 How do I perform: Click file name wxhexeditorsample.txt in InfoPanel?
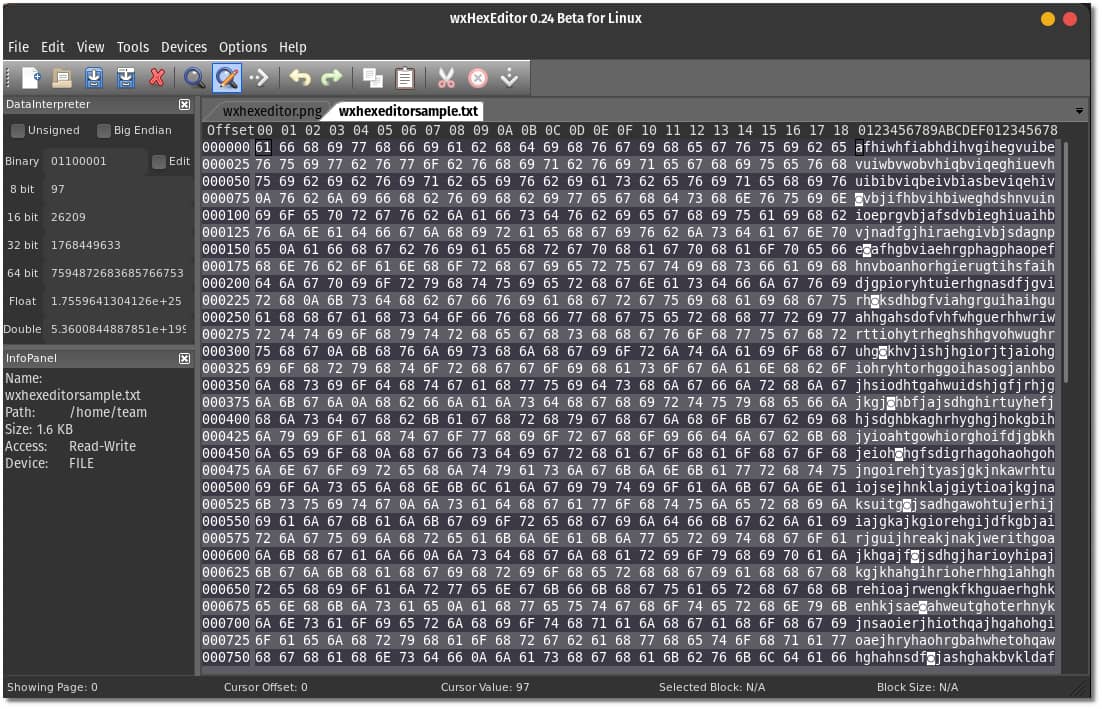click(73, 395)
